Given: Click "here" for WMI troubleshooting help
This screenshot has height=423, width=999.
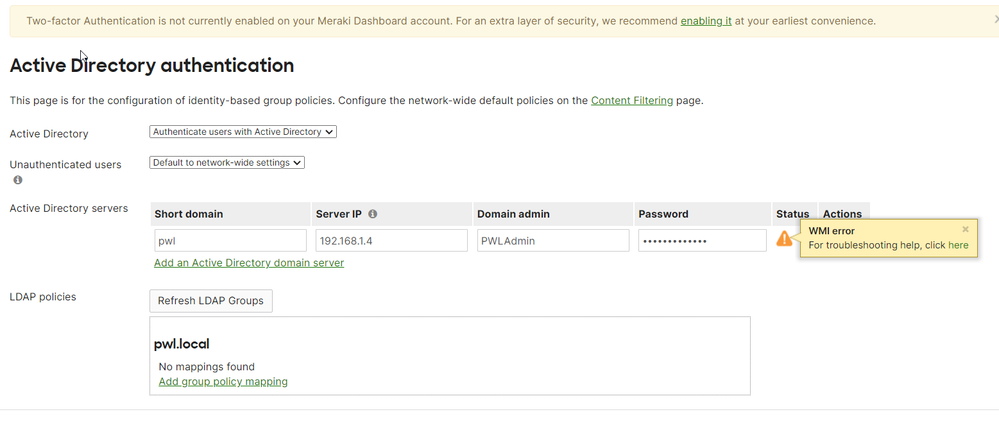Looking at the screenshot, I should tap(958, 245).
